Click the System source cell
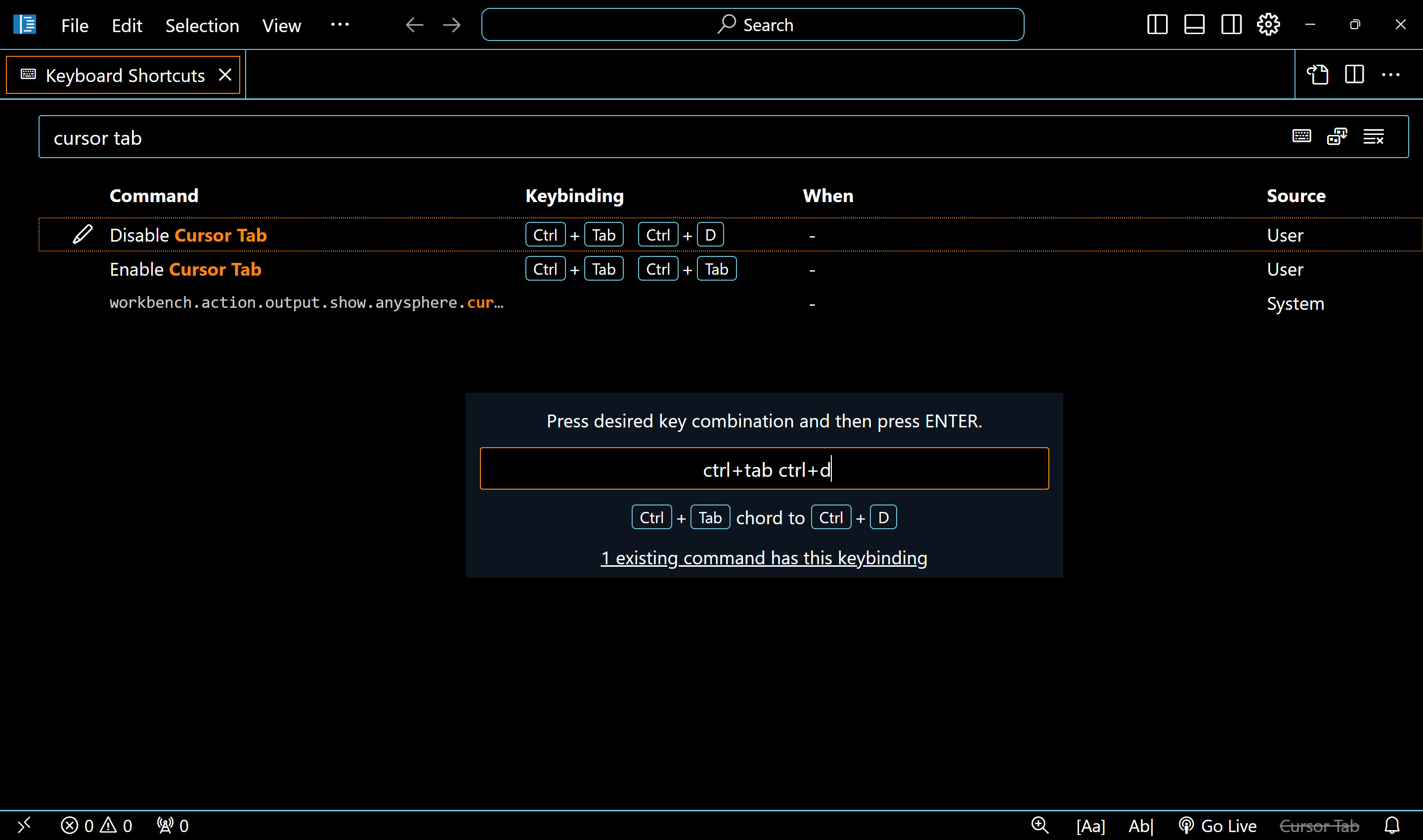Image resolution: width=1423 pixels, height=840 pixels. 1295,304
